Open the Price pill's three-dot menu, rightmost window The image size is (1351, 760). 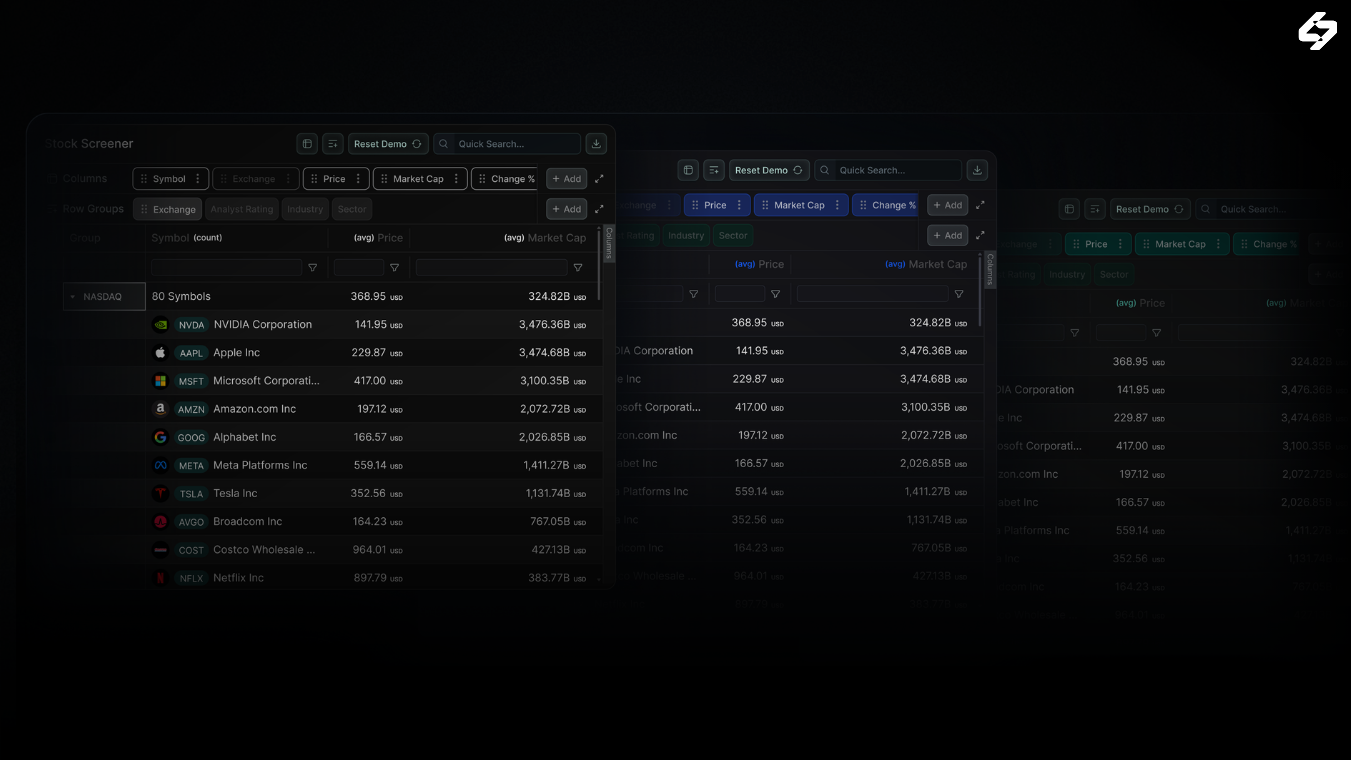click(x=1120, y=244)
